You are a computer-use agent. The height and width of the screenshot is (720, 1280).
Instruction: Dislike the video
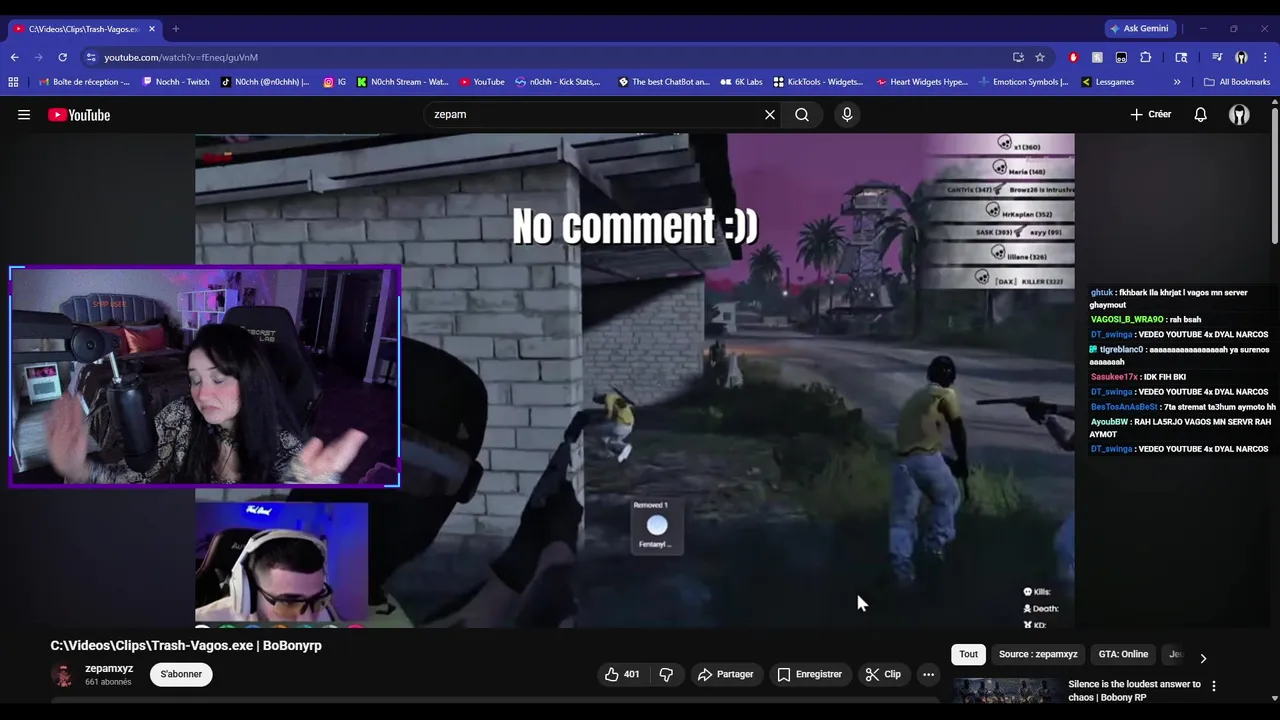pyautogui.click(x=666, y=674)
